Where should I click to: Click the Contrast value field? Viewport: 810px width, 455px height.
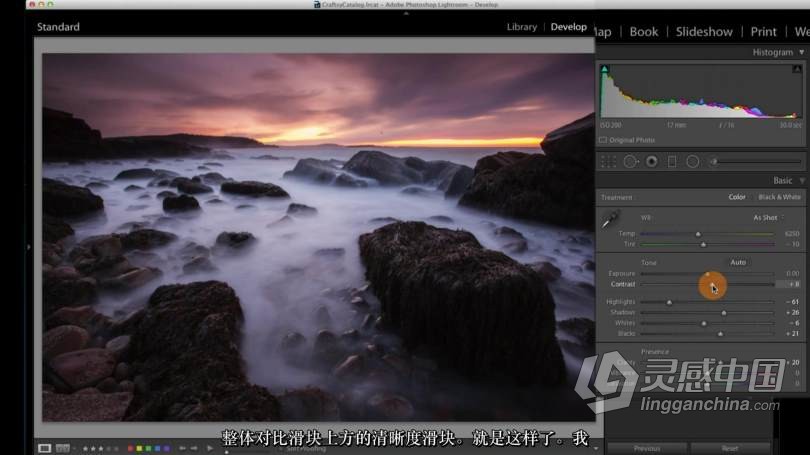(x=788, y=284)
